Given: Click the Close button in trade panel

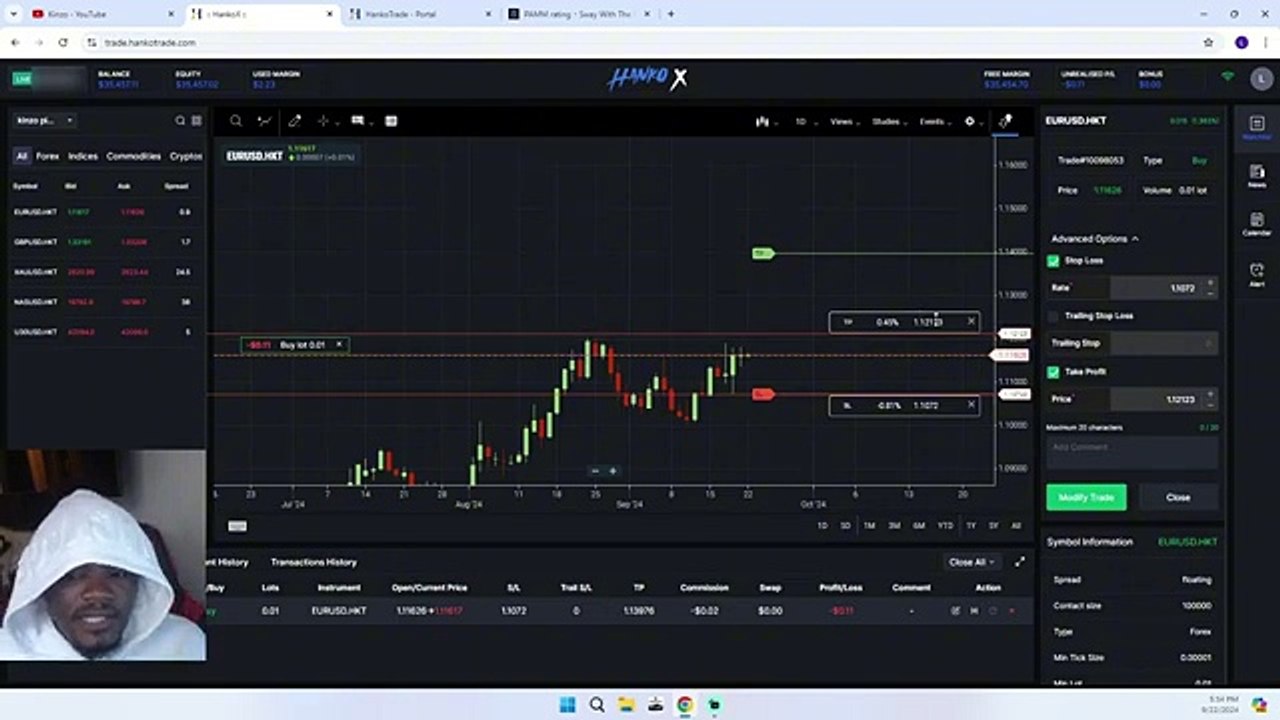Looking at the screenshot, I should click(1178, 497).
